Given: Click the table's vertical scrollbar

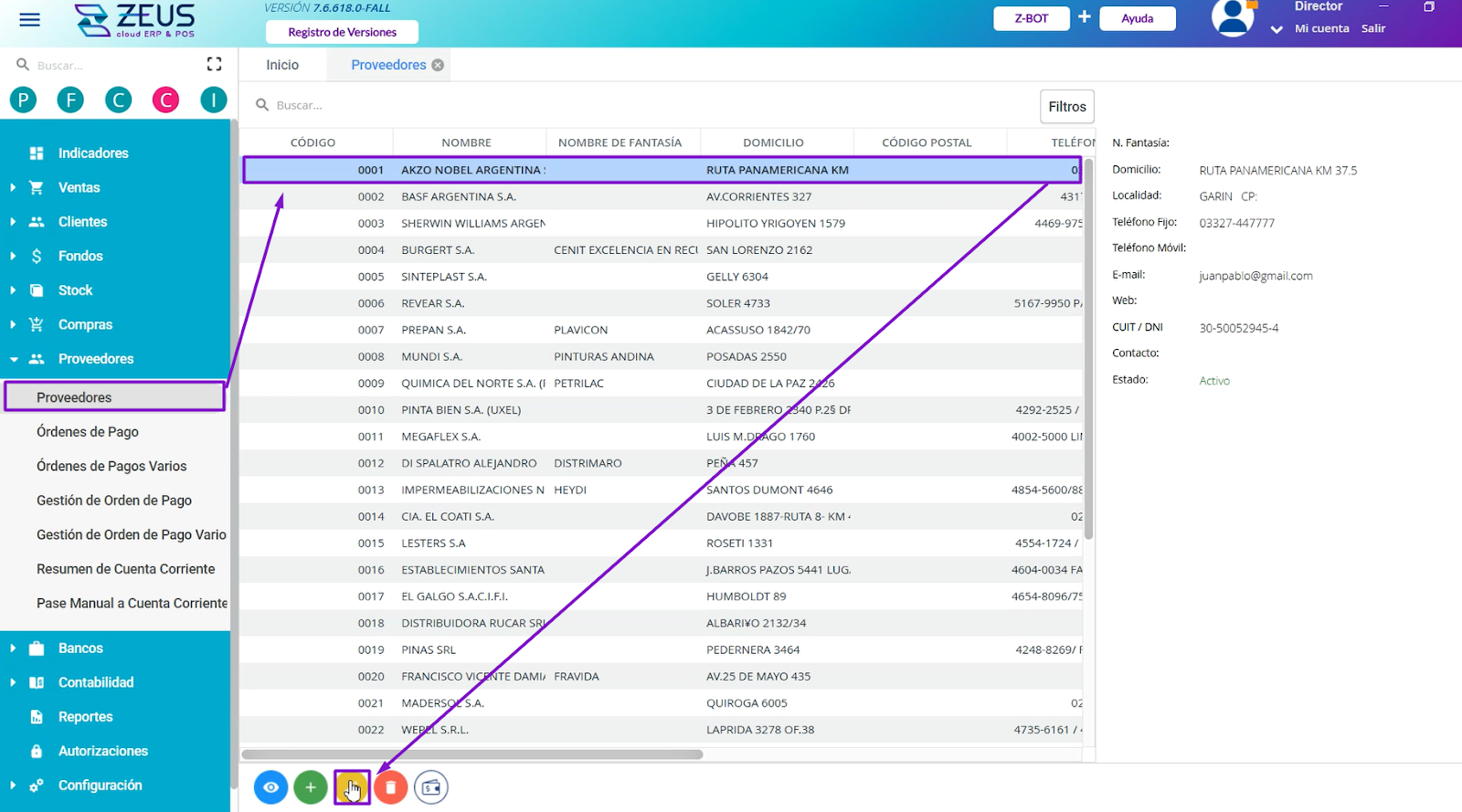Looking at the screenshot, I should [x=1088, y=347].
